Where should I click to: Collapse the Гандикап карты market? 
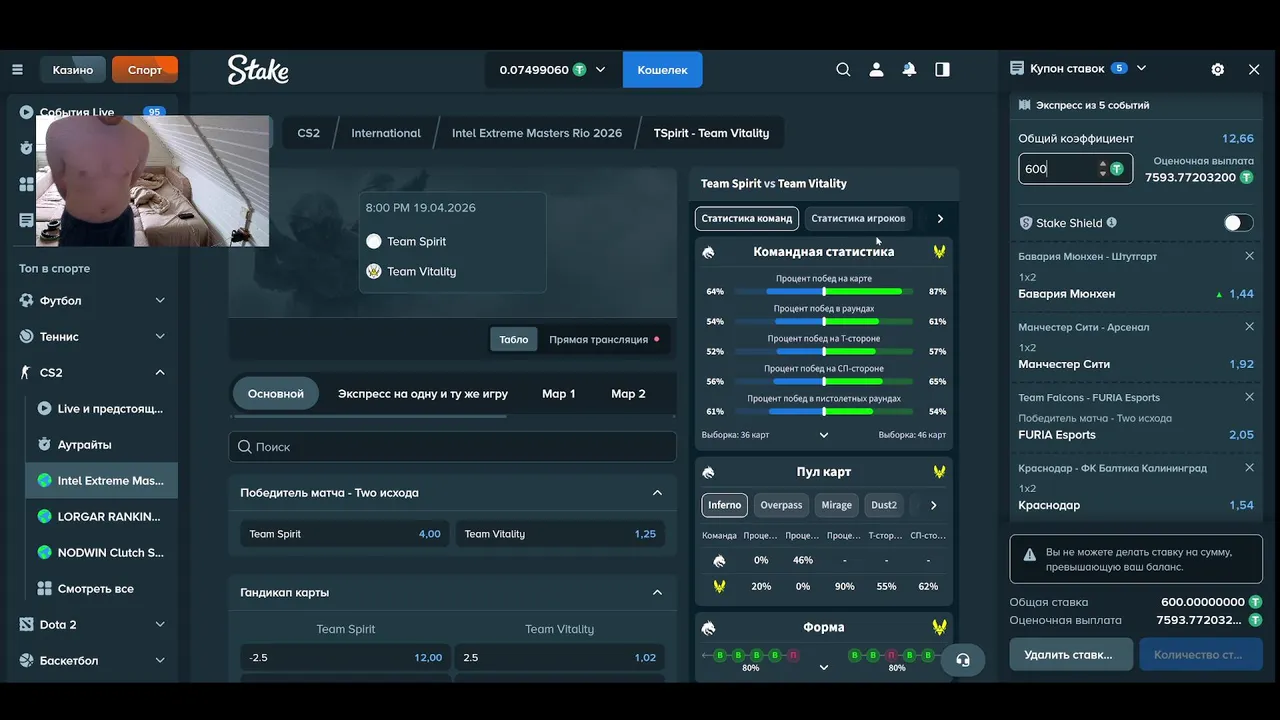(657, 592)
